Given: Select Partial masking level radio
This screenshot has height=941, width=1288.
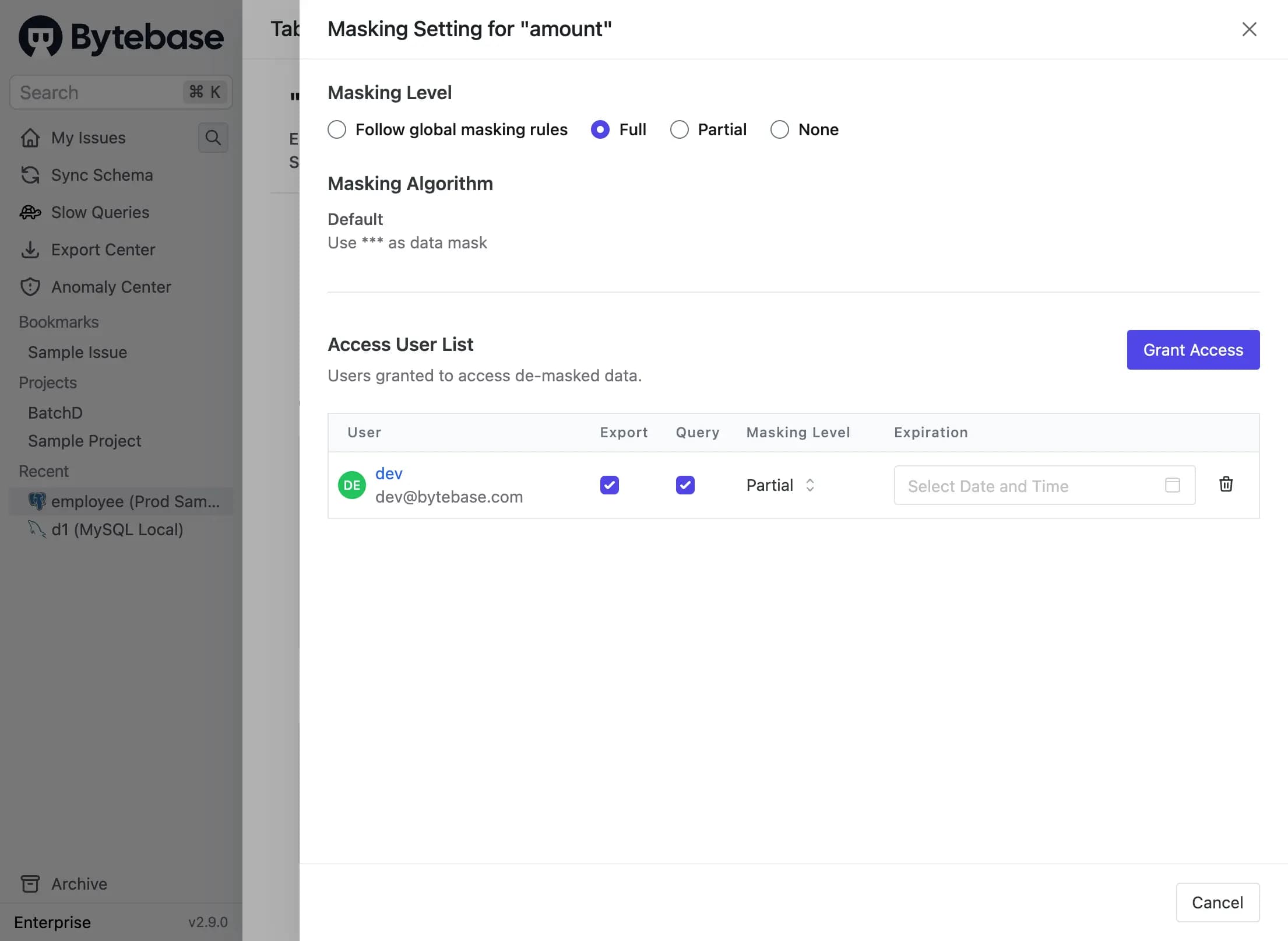Looking at the screenshot, I should pos(679,129).
